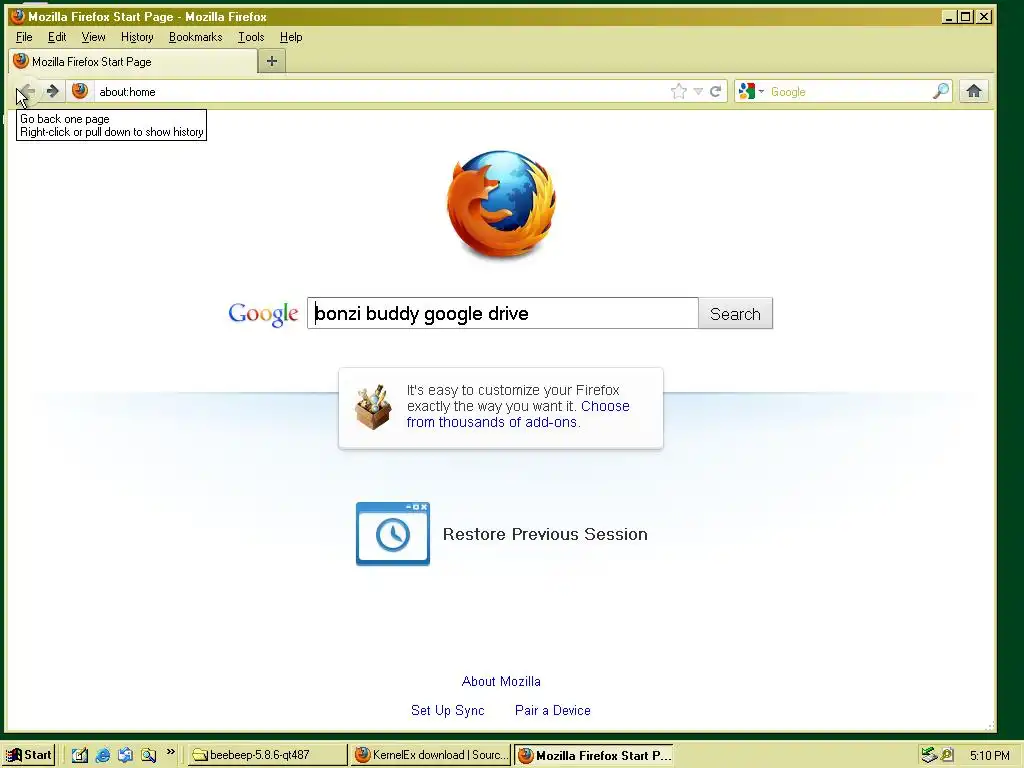Open the About Mozilla link
The width and height of the screenshot is (1024, 768).
[501, 681]
